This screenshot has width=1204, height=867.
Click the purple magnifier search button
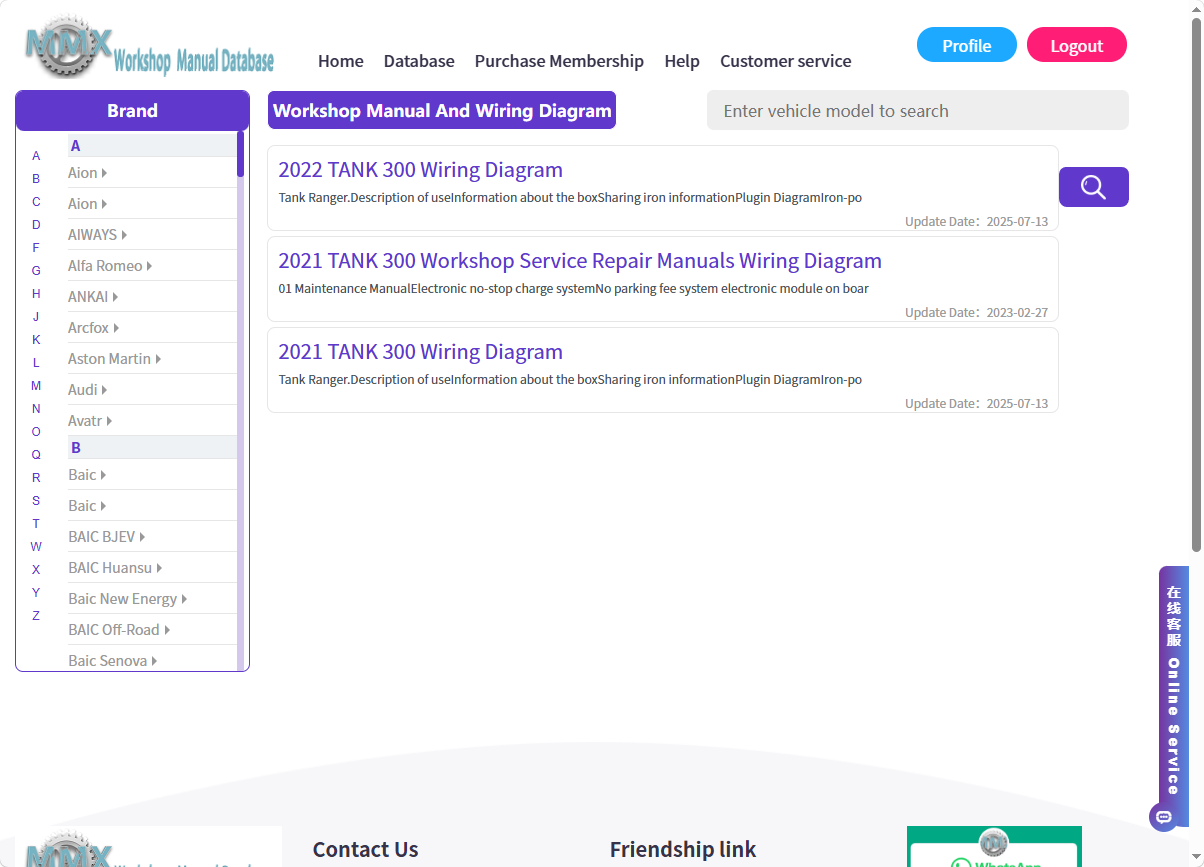[x=1093, y=187]
